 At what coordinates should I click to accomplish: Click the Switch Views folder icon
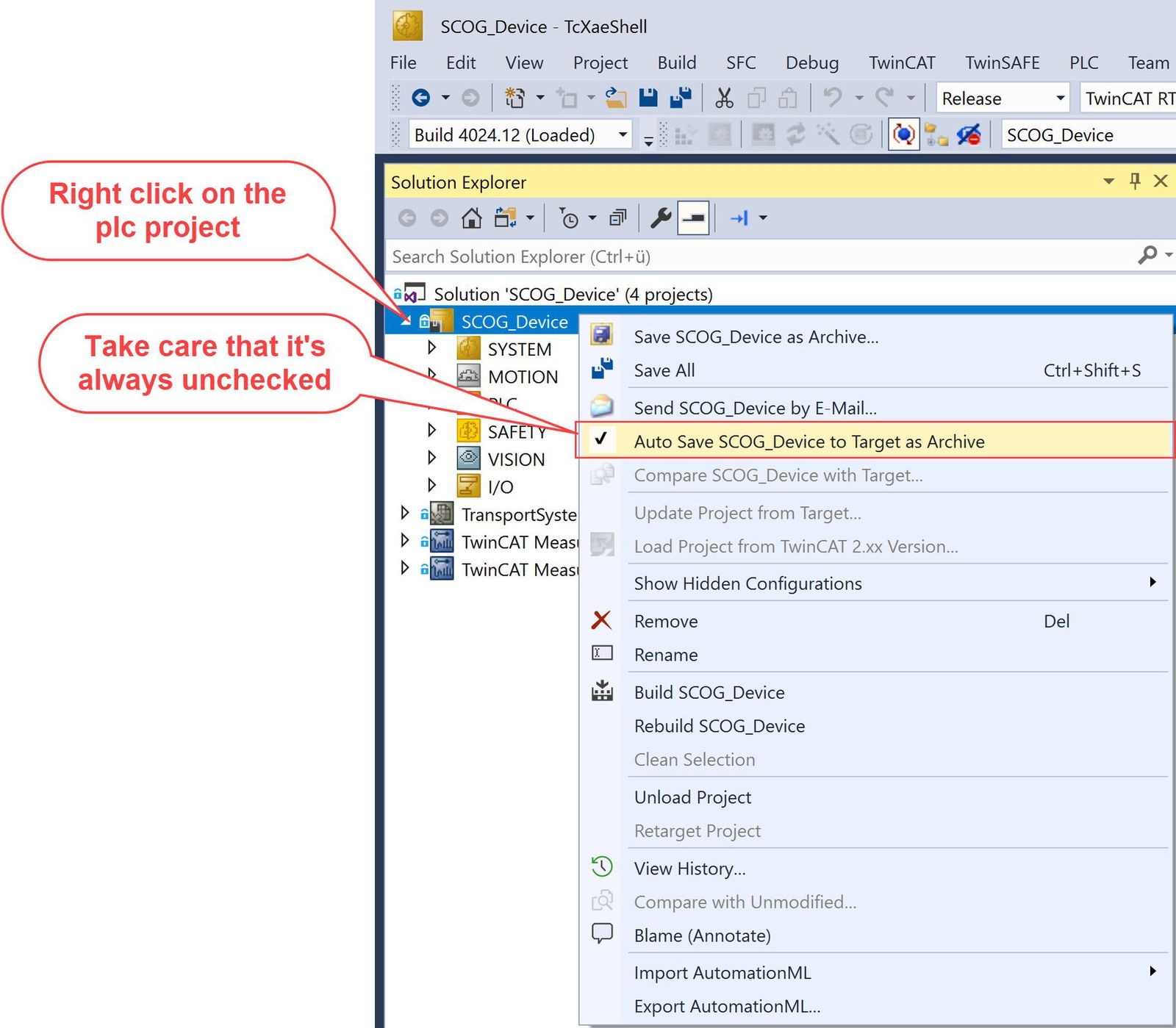click(x=505, y=218)
